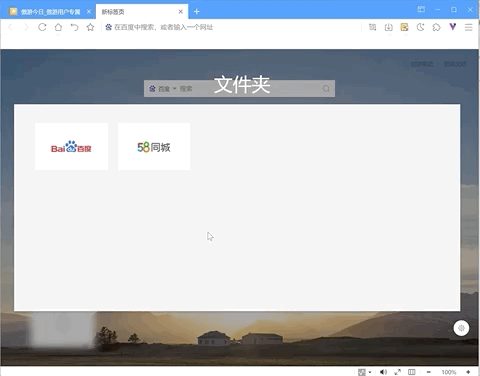The width and height of the screenshot is (480, 376).
Task: Zoom out with the minus button
Action: pyautogui.click(x=429, y=372)
